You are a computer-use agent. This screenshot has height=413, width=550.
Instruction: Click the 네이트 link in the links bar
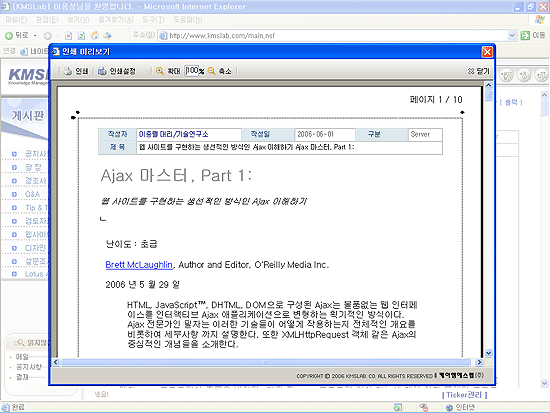(34, 51)
